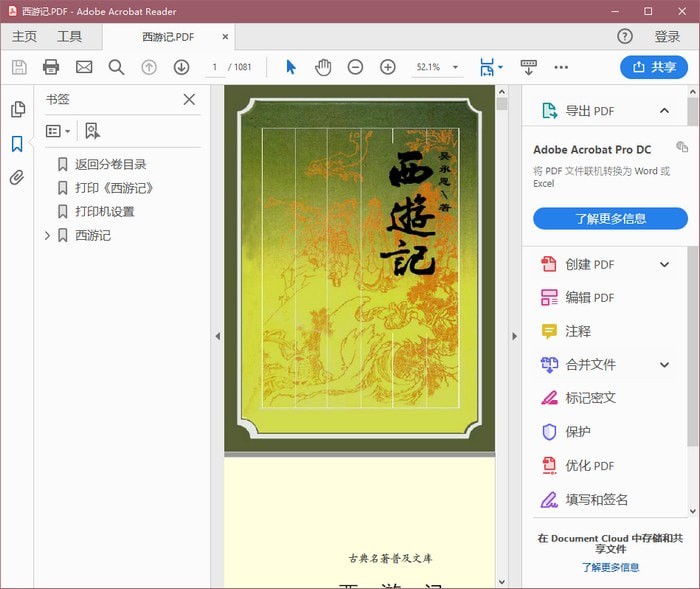
Task: Open the Help question mark
Action: click(x=625, y=36)
